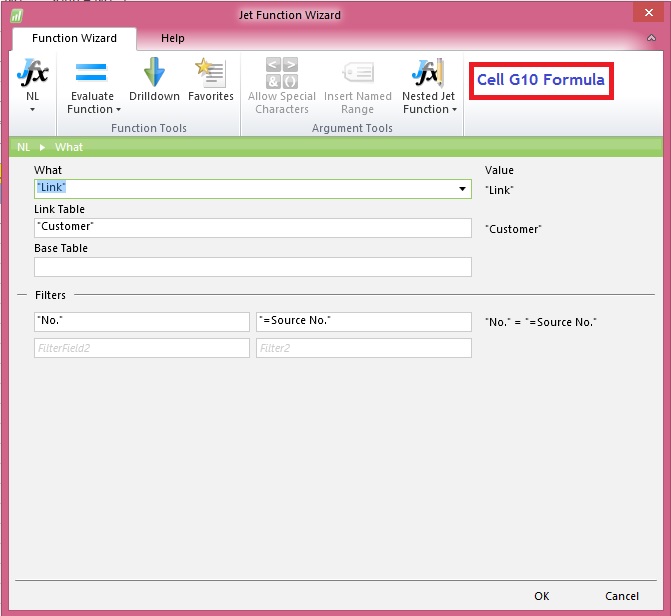
Task: Switch to the Function Wizard tab
Action: (x=74, y=38)
